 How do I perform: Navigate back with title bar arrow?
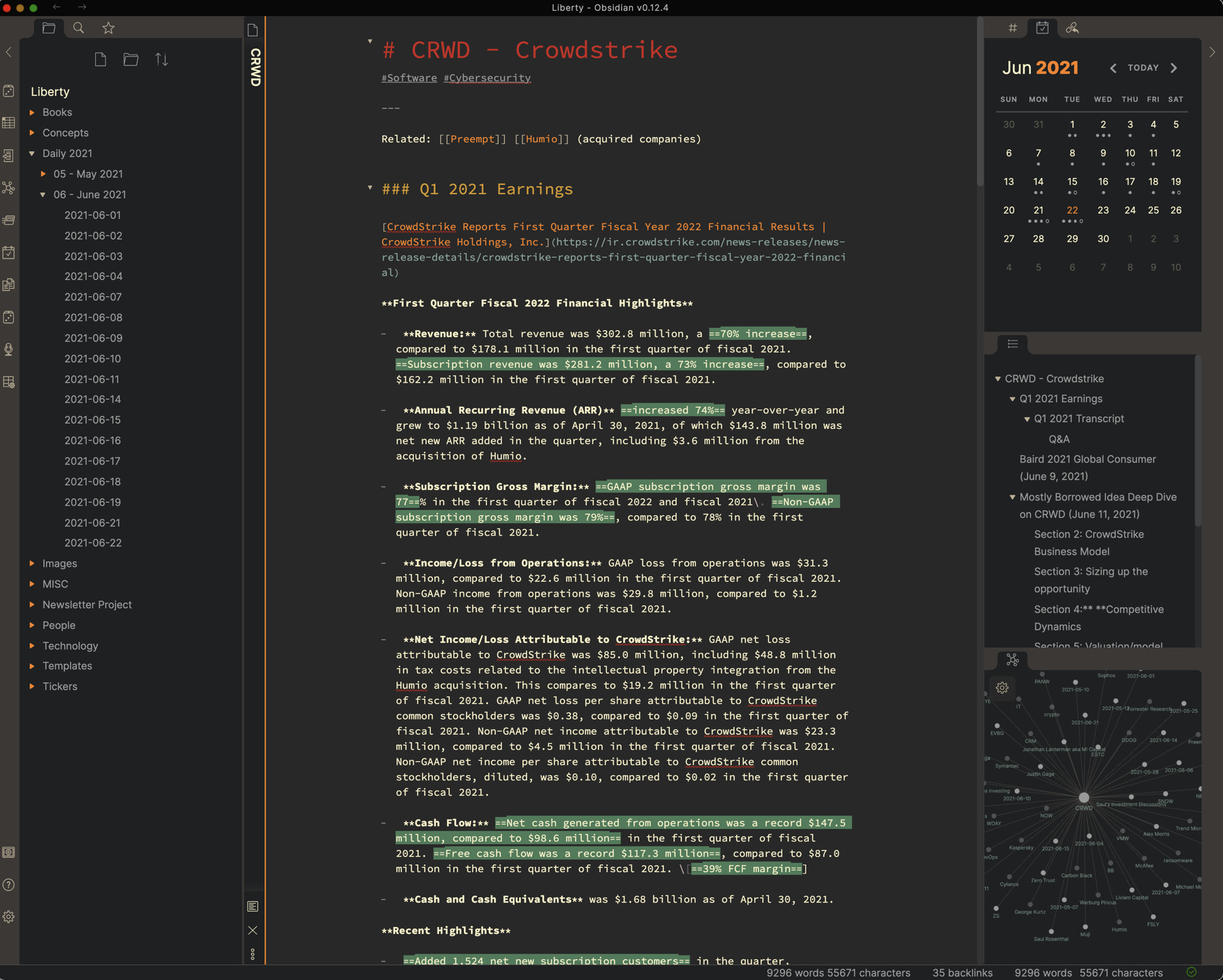click(57, 7)
